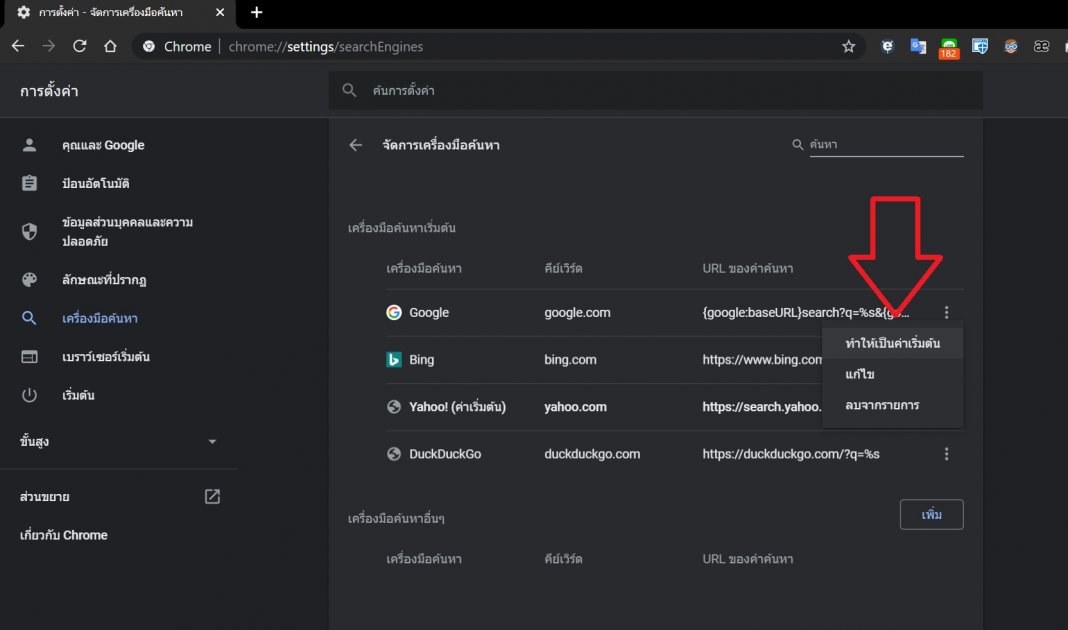Viewport: 1068px width, 630px height.
Task: Click the browser back arrow
Action: point(18,46)
